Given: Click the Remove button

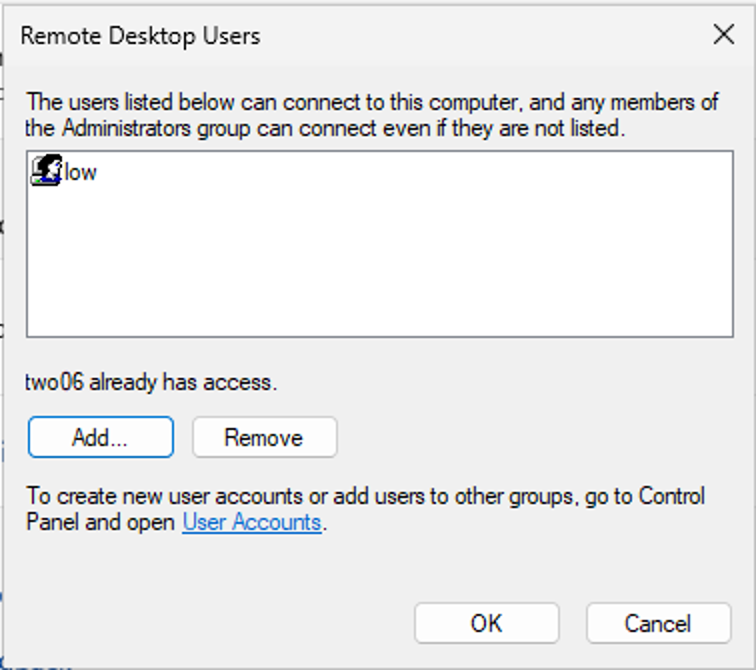Looking at the screenshot, I should click(264, 437).
